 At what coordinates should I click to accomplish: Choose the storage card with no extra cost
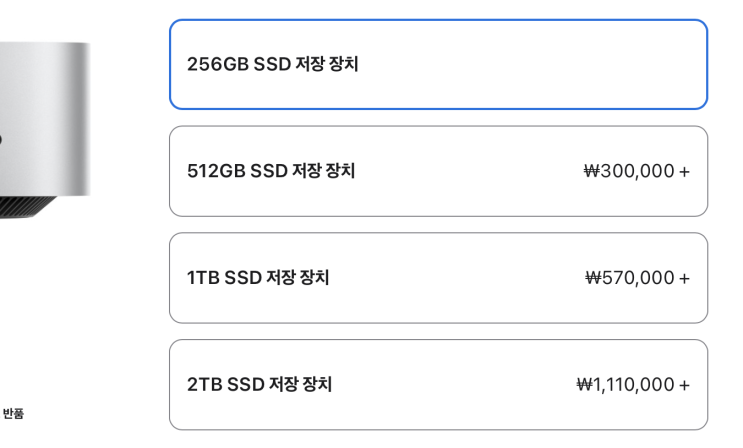point(438,64)
